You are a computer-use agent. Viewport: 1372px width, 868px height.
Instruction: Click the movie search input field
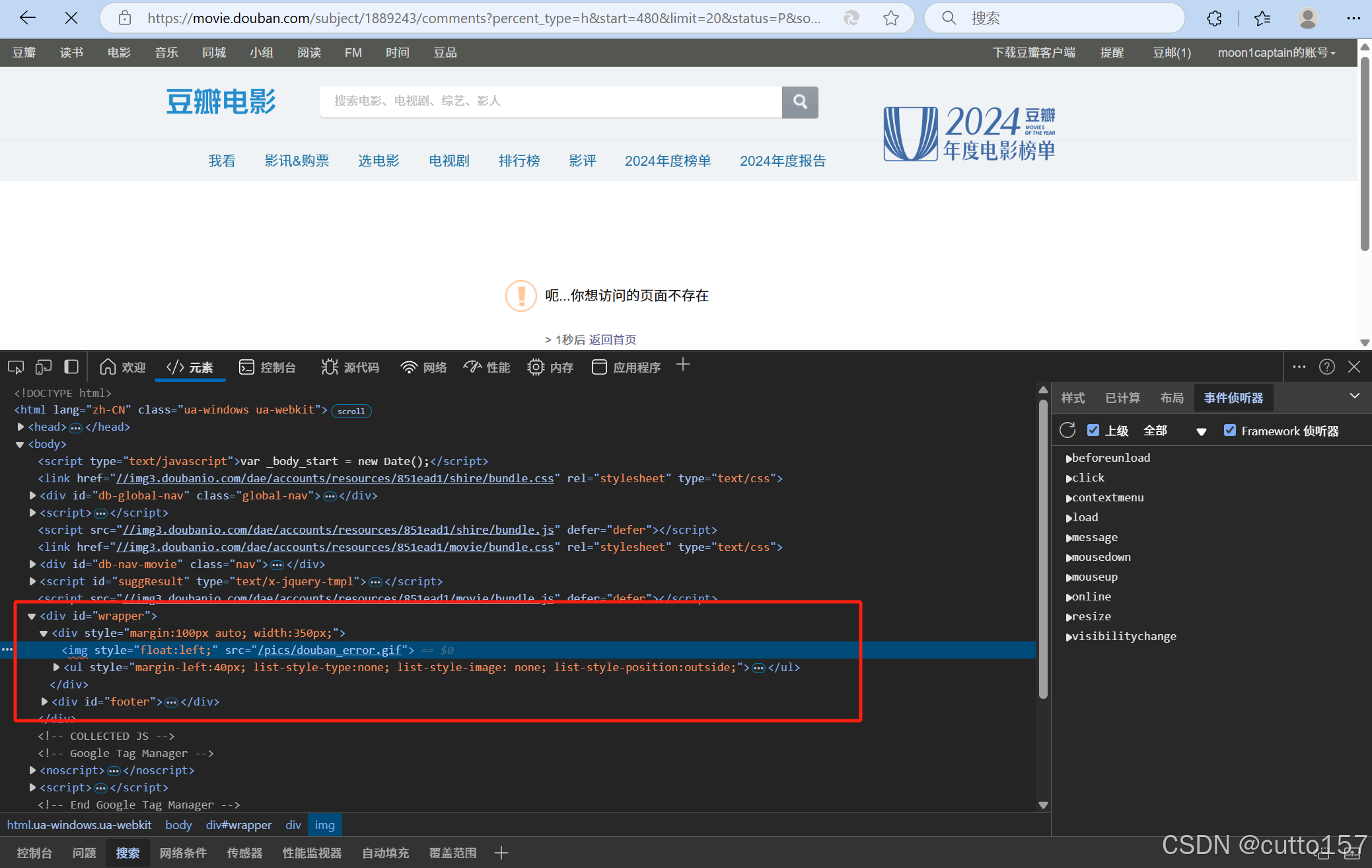click(550, 102)
